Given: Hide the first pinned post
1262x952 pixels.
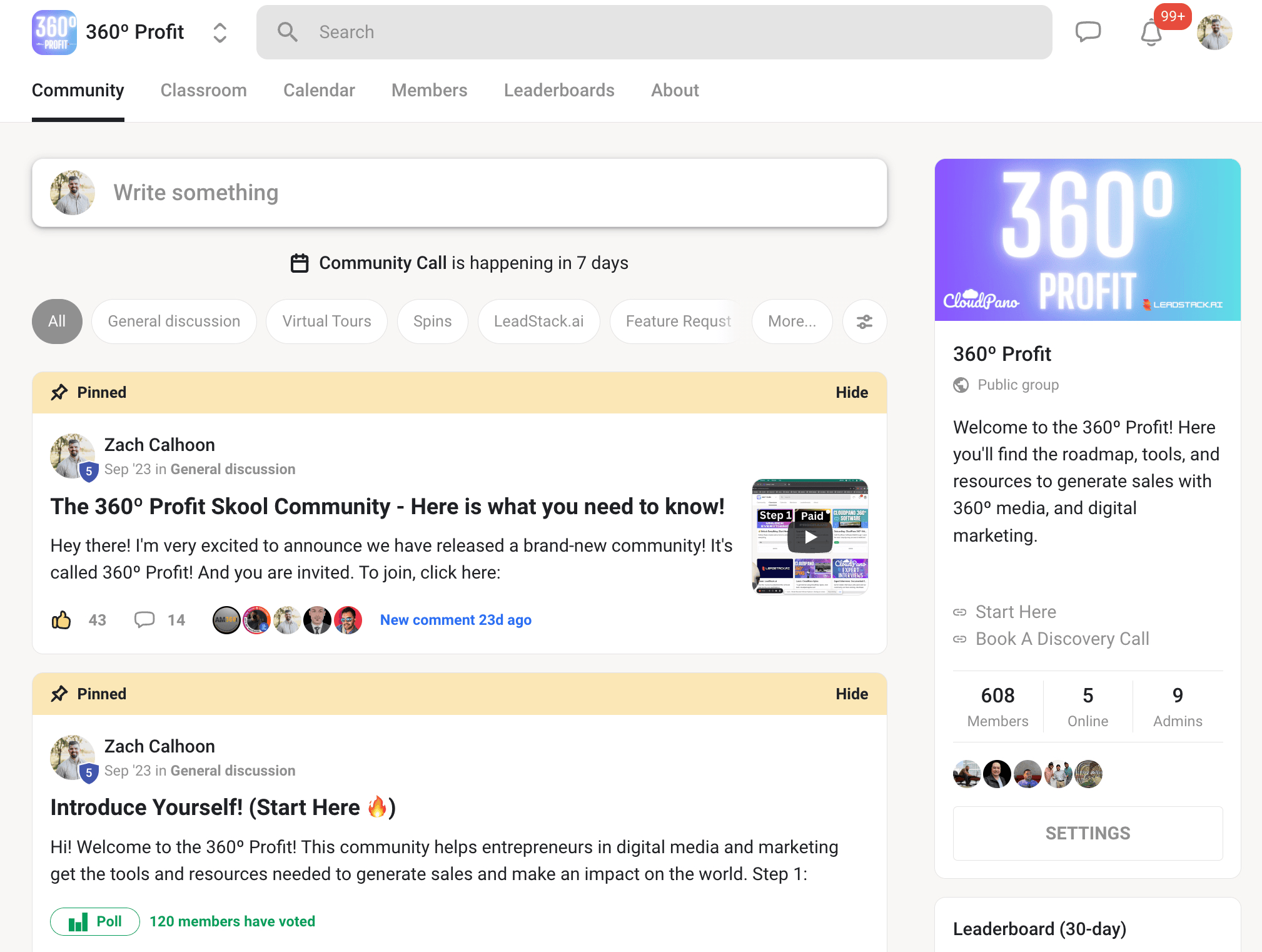Looking at the screenshot, I should [x=852, y=393].
